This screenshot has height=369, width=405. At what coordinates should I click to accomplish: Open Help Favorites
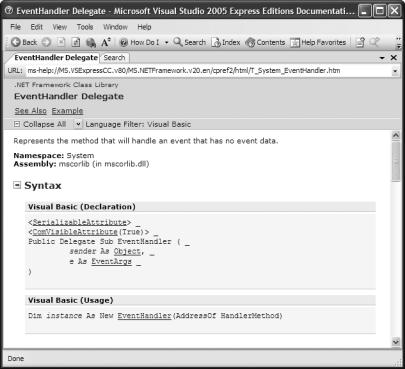tap(318, 42)
